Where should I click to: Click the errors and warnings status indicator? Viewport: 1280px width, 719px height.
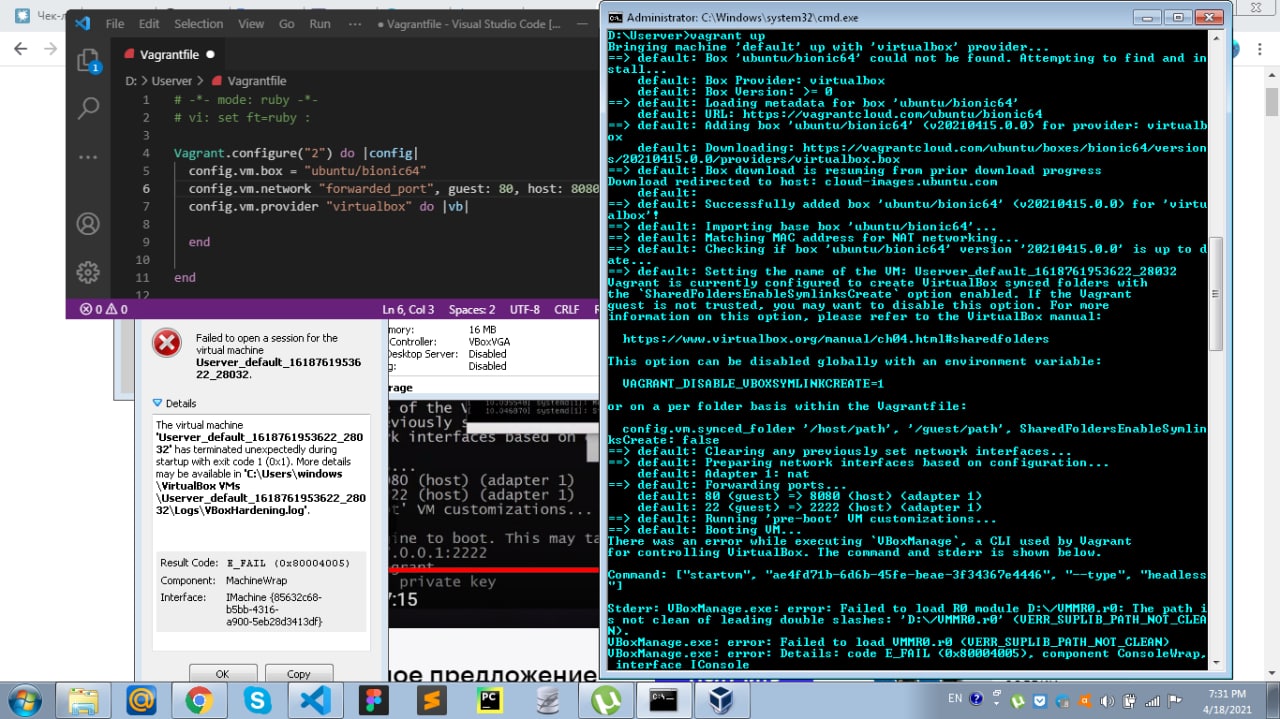[104, 309]
